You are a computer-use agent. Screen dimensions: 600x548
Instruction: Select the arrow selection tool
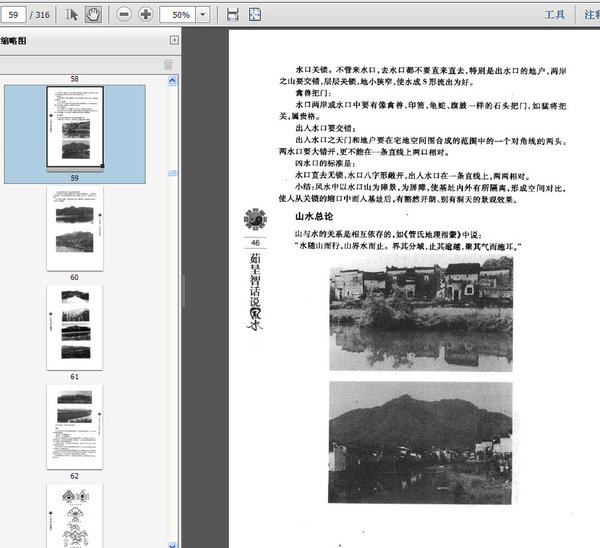(x=73, y=15)
